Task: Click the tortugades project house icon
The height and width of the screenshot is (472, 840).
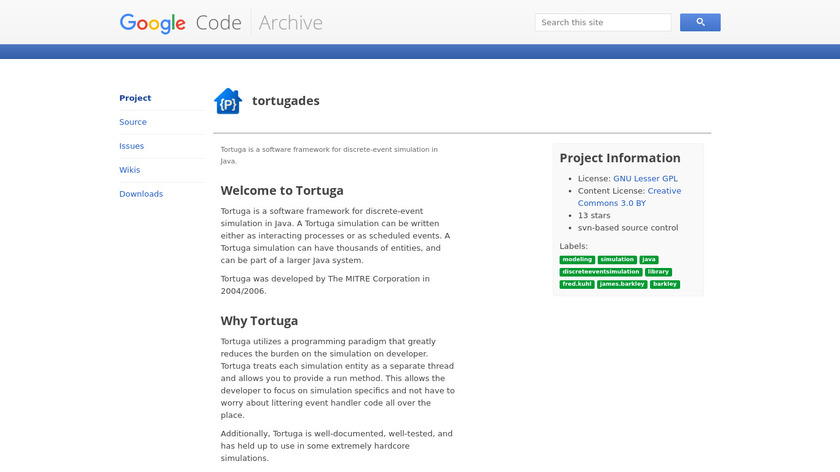Action: click(x=228, y=101)
